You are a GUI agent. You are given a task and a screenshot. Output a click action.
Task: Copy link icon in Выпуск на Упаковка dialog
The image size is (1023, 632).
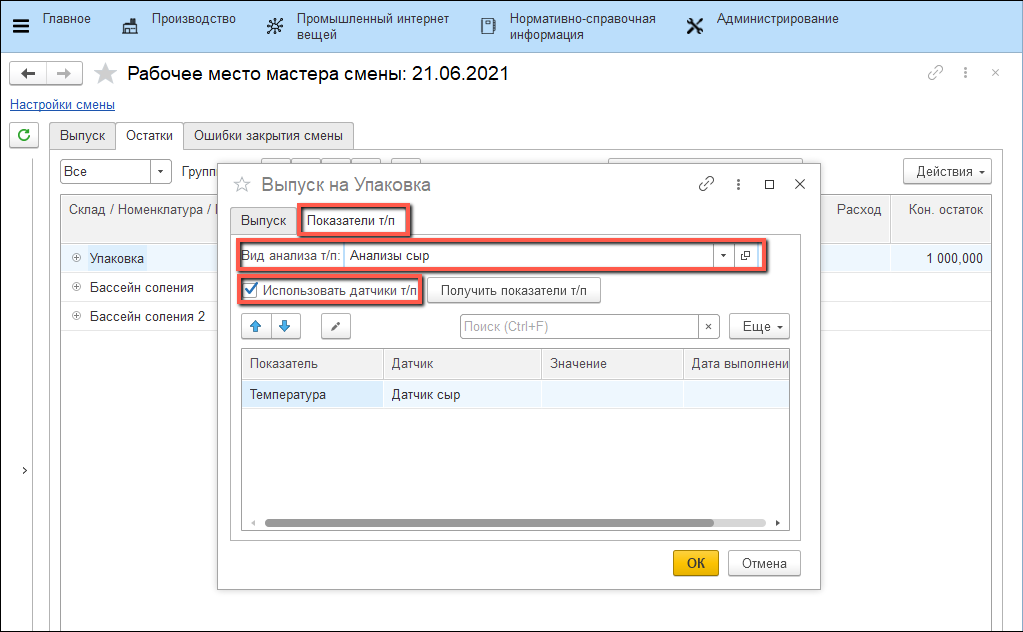click(x=706, y=184)
